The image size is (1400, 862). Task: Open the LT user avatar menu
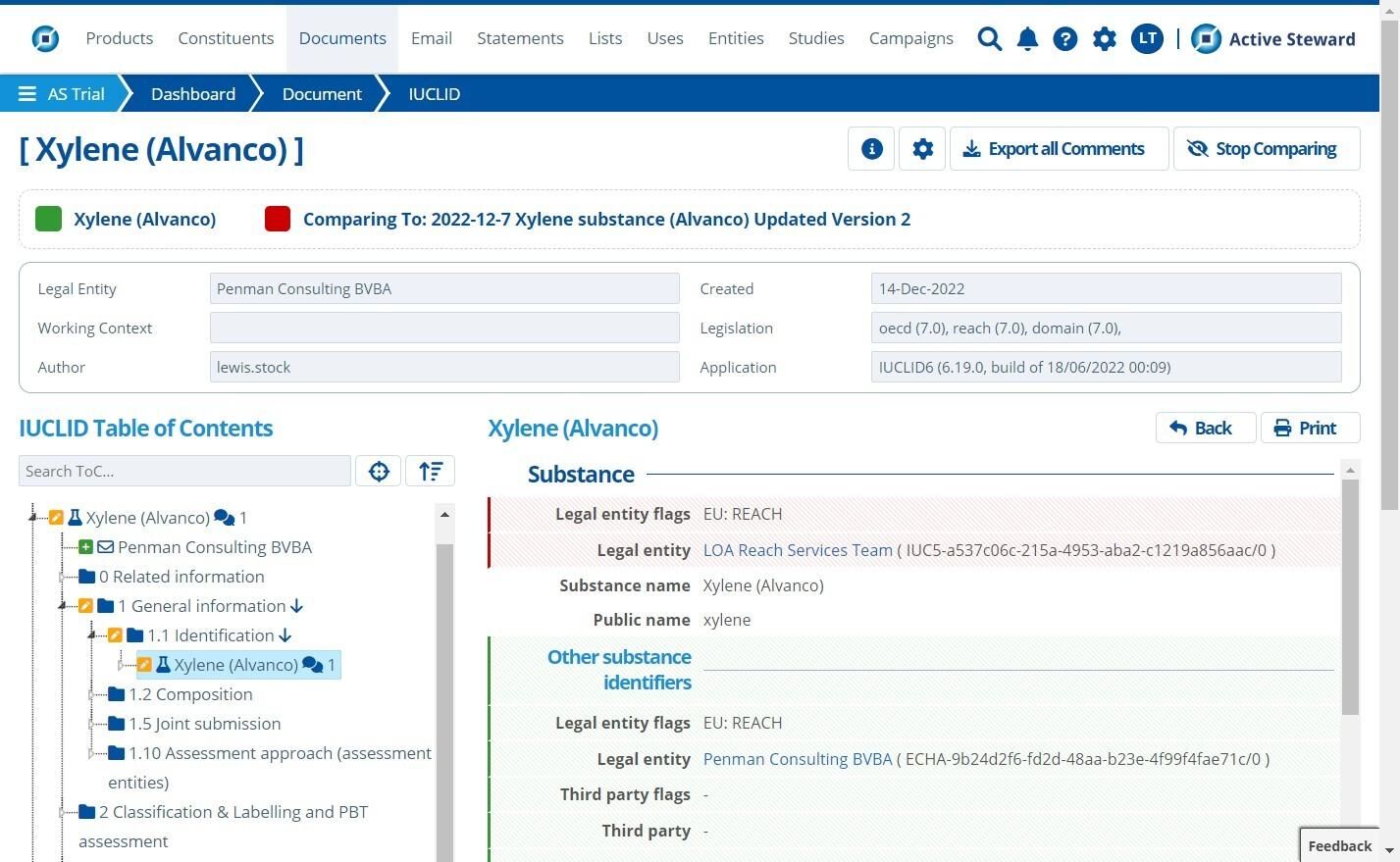1146,39
